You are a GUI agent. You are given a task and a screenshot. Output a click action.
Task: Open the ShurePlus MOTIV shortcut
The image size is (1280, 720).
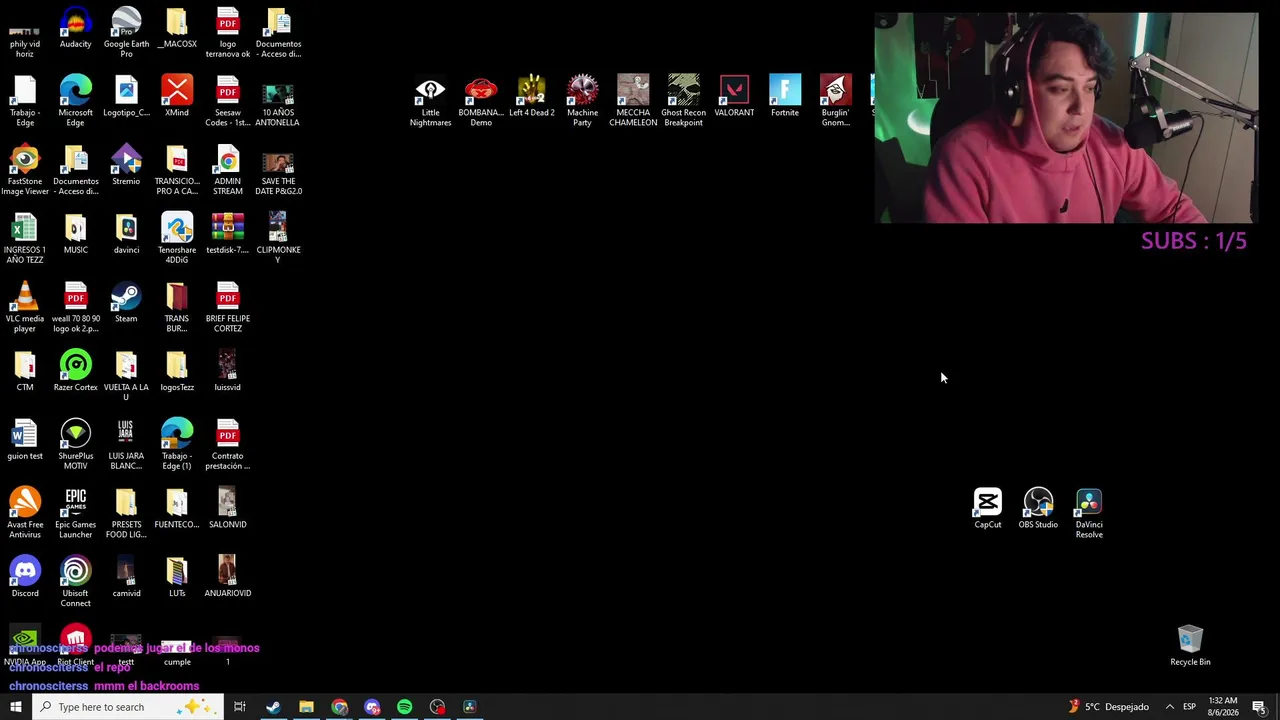[x=75, y=445]
